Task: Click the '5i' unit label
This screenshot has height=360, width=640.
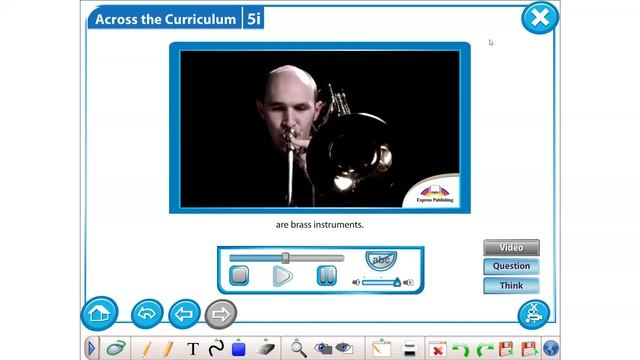Action: click(254, 19)
